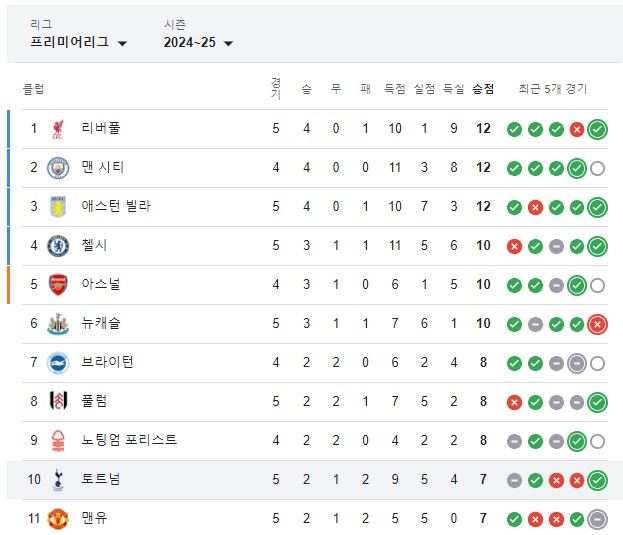
Task: Click the Liverpool club crest icon
Action: point(58,129)
